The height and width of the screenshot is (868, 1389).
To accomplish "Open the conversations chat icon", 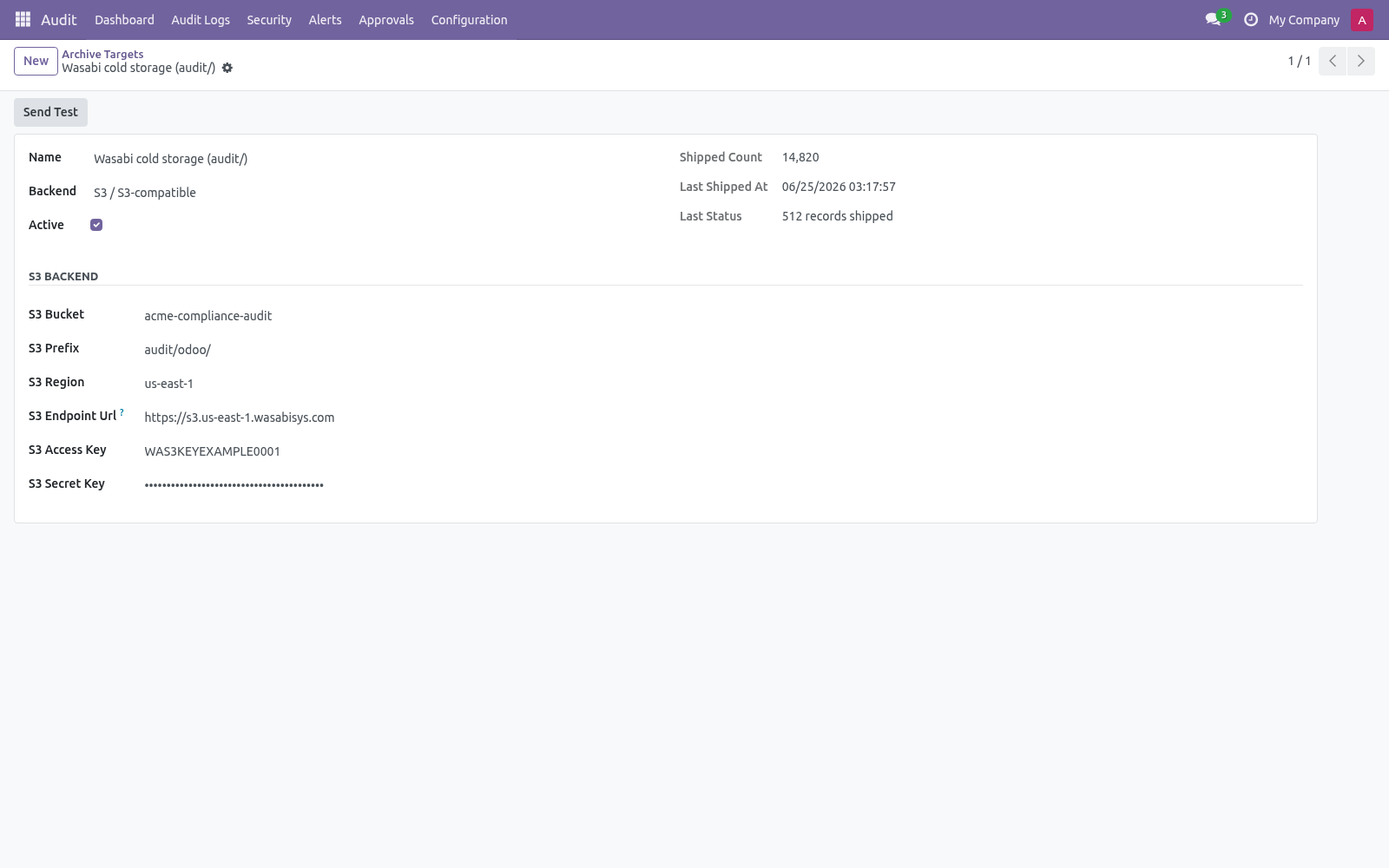I will click(1213, 19).
